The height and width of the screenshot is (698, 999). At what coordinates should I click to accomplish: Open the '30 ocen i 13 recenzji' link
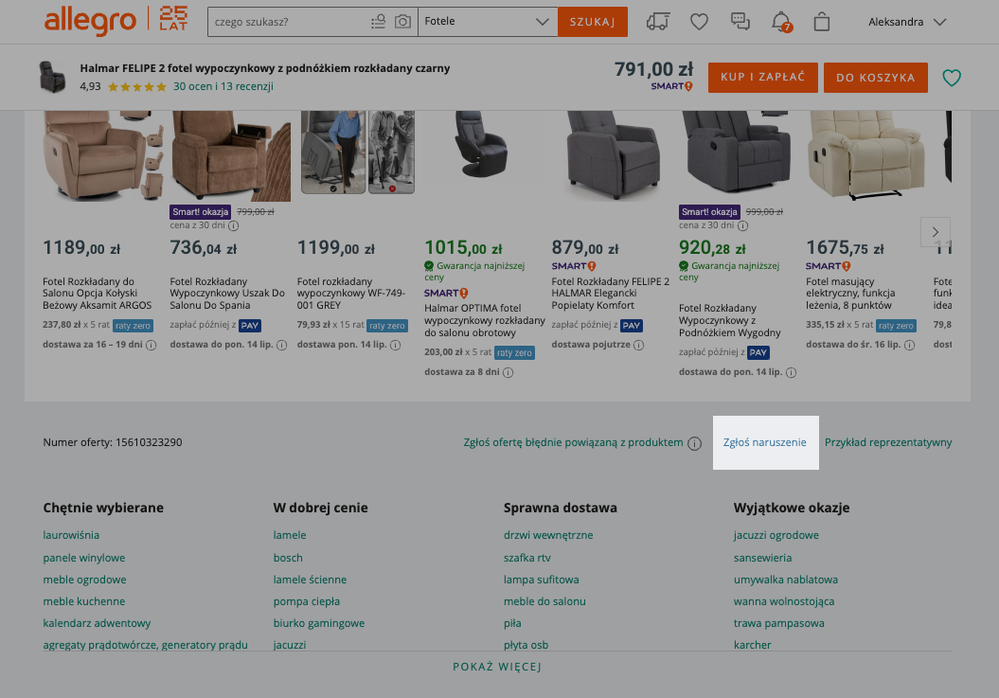(x=223, y=87)
